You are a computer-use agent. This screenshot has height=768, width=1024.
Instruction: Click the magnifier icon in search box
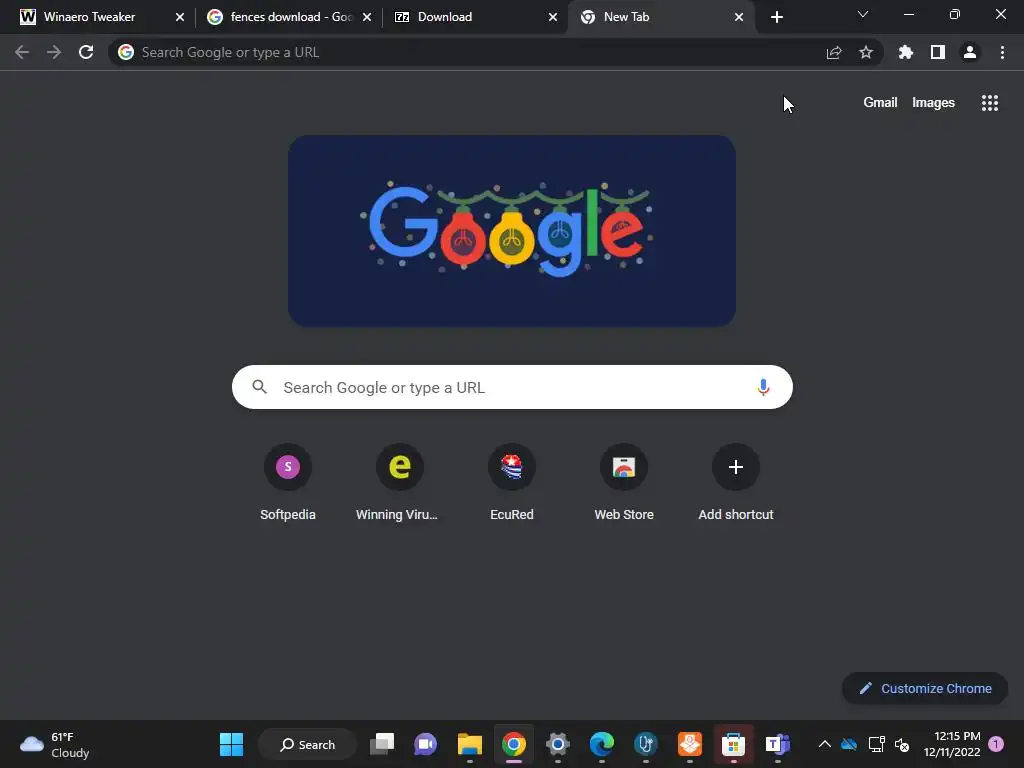[260, 387]
